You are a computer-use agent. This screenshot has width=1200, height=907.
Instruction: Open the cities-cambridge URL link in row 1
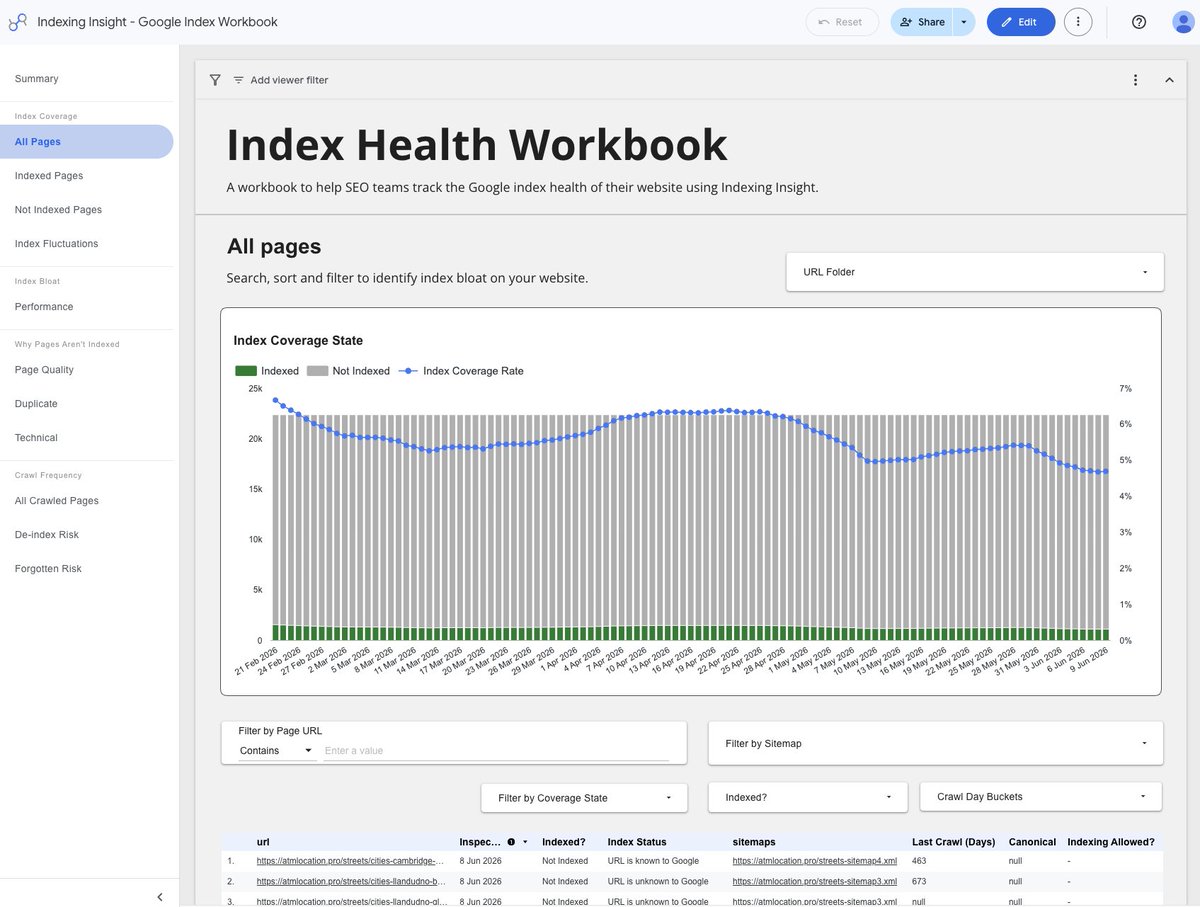(350, 861)
